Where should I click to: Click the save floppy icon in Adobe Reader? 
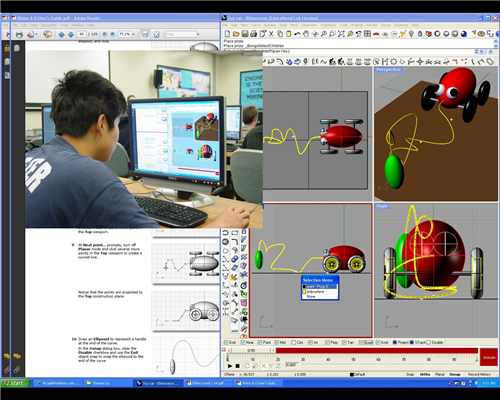[145, 34]
